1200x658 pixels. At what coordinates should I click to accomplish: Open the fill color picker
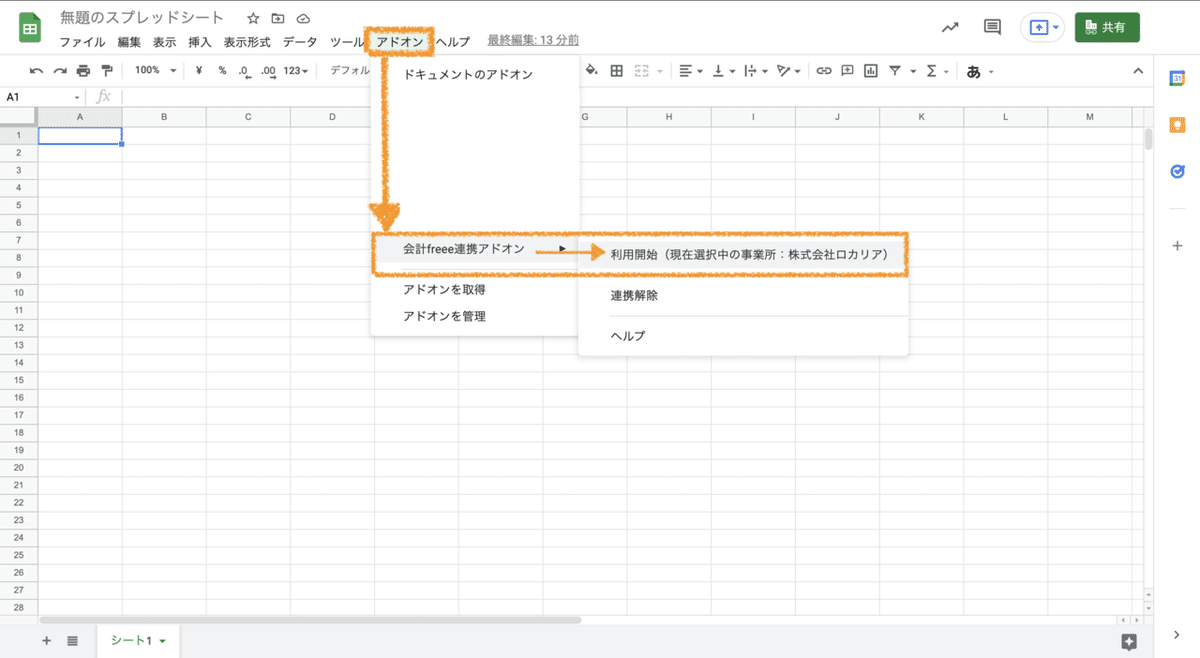[591, 71]
